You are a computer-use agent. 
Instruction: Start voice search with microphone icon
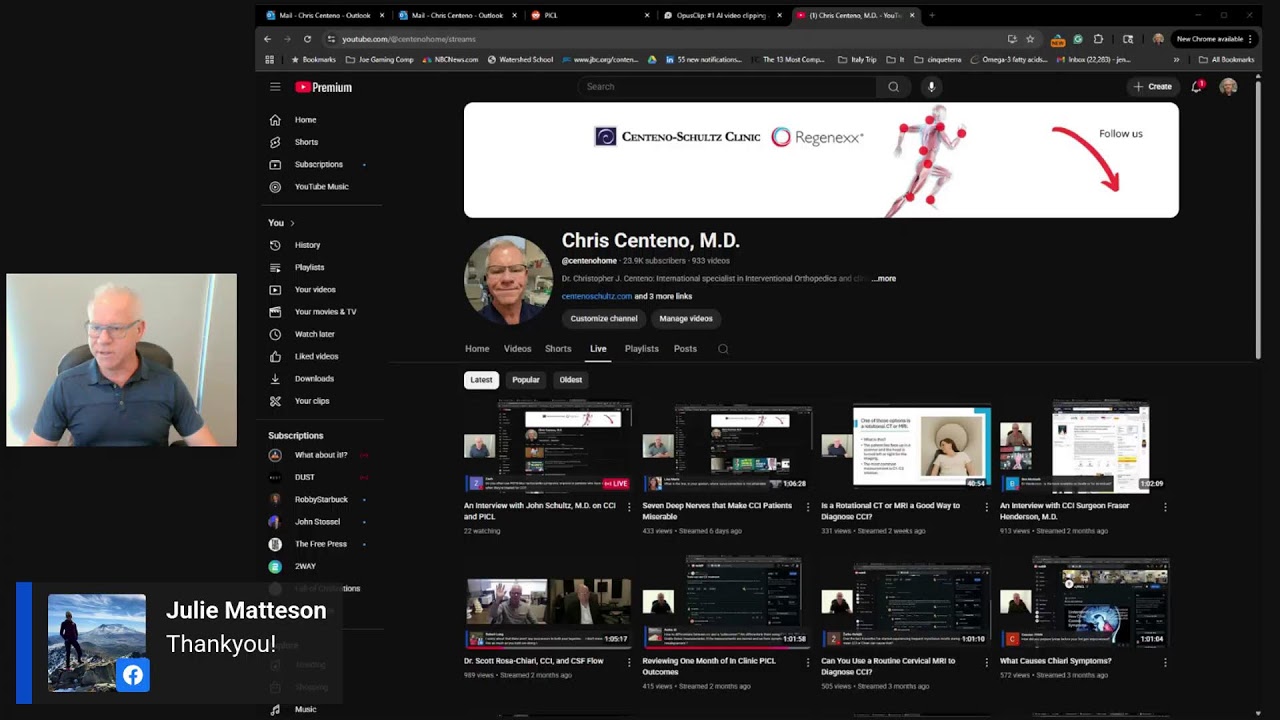coord(931,87)
